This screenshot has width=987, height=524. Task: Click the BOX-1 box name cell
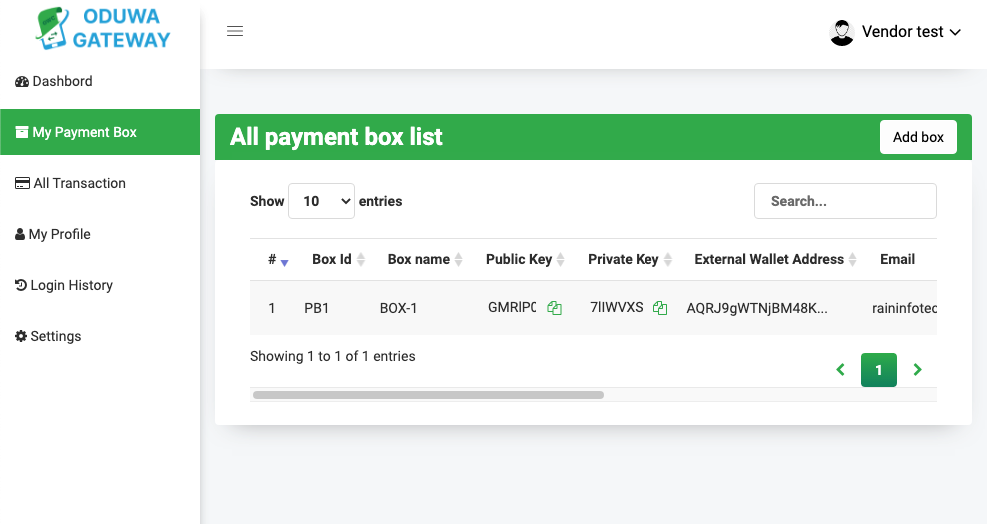[398, 309]
